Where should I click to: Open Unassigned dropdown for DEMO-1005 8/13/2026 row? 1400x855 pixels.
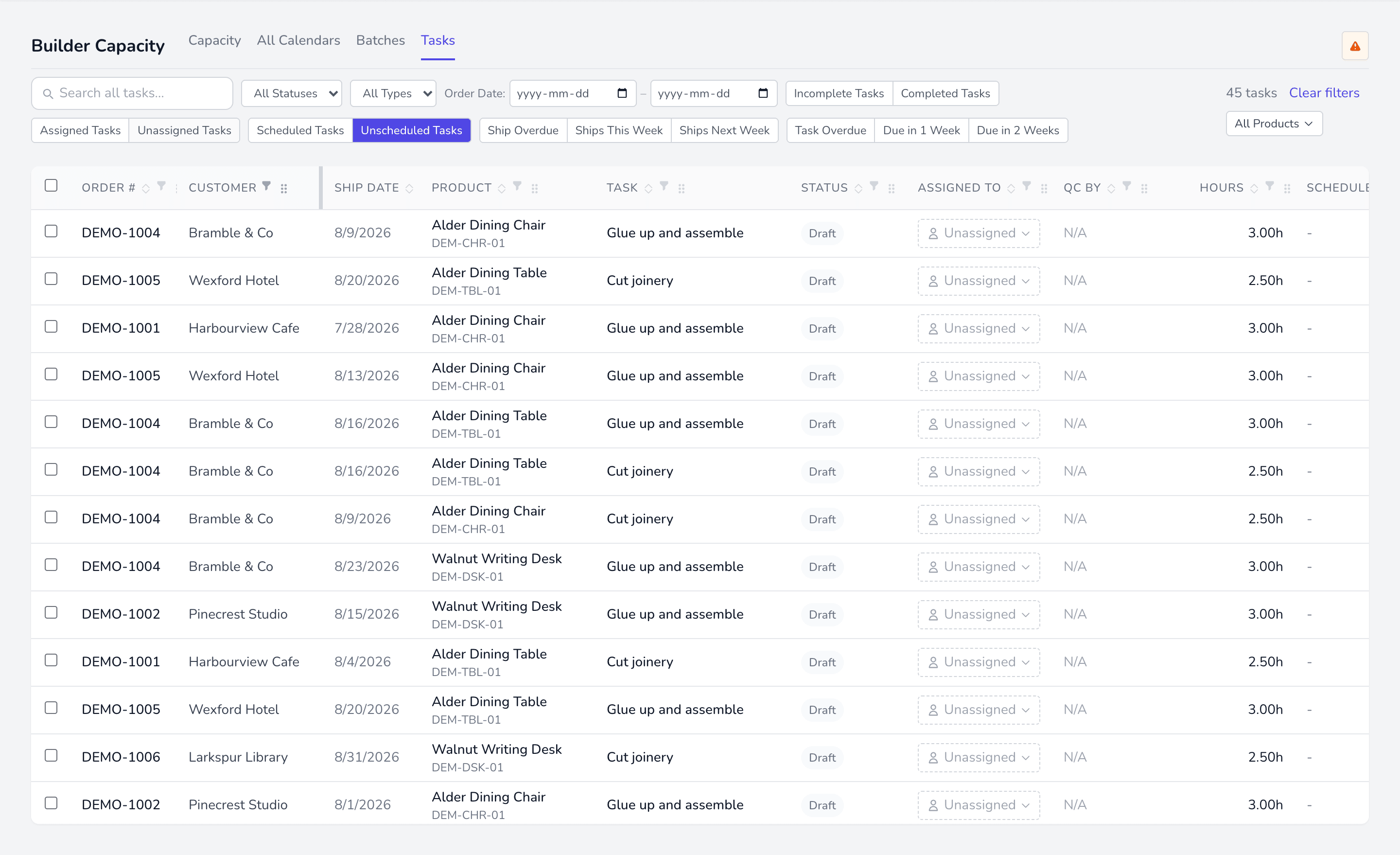(979, 376)
